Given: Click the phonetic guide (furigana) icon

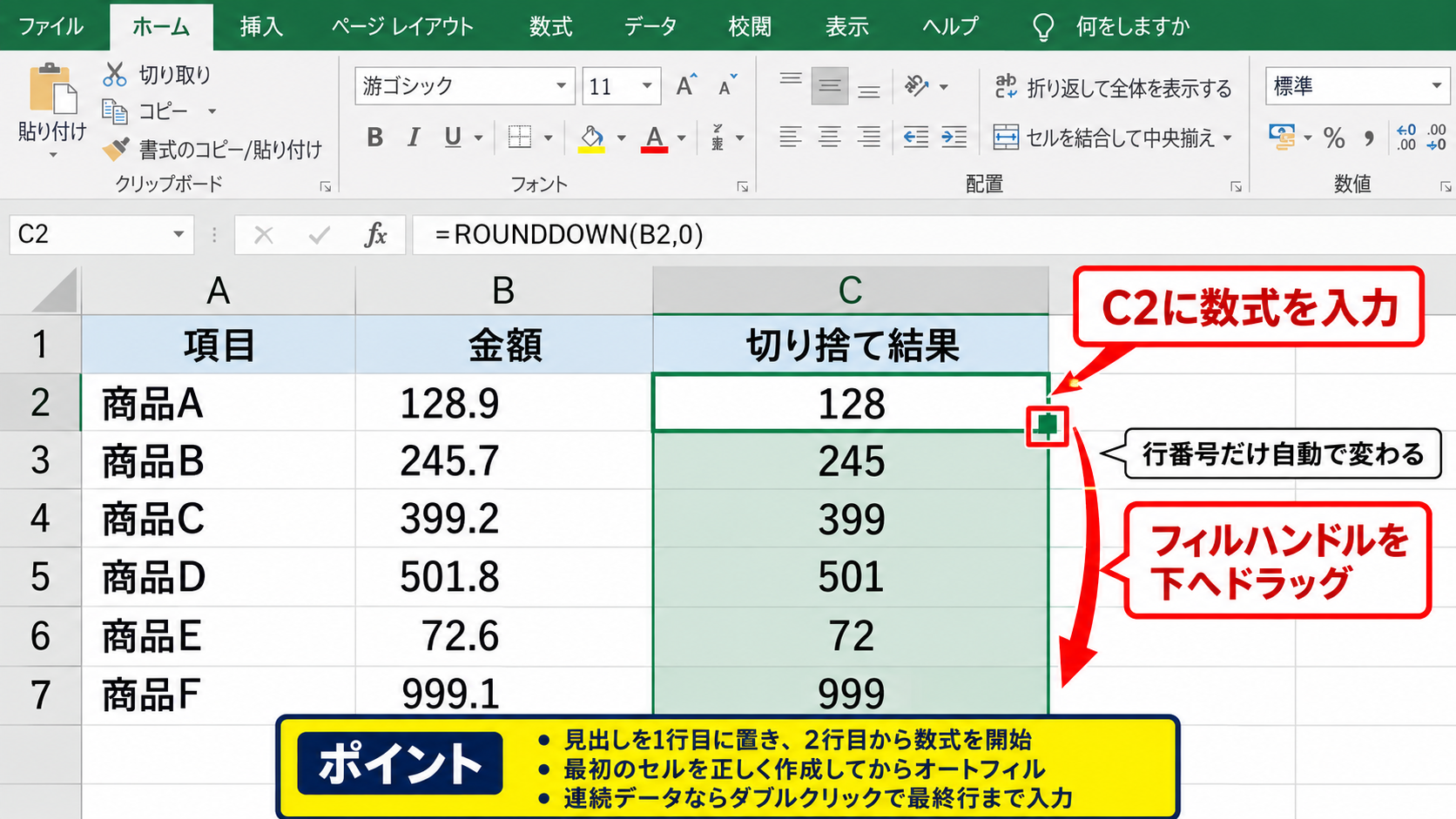Looking at the screenshot, I should pos(718,138).
